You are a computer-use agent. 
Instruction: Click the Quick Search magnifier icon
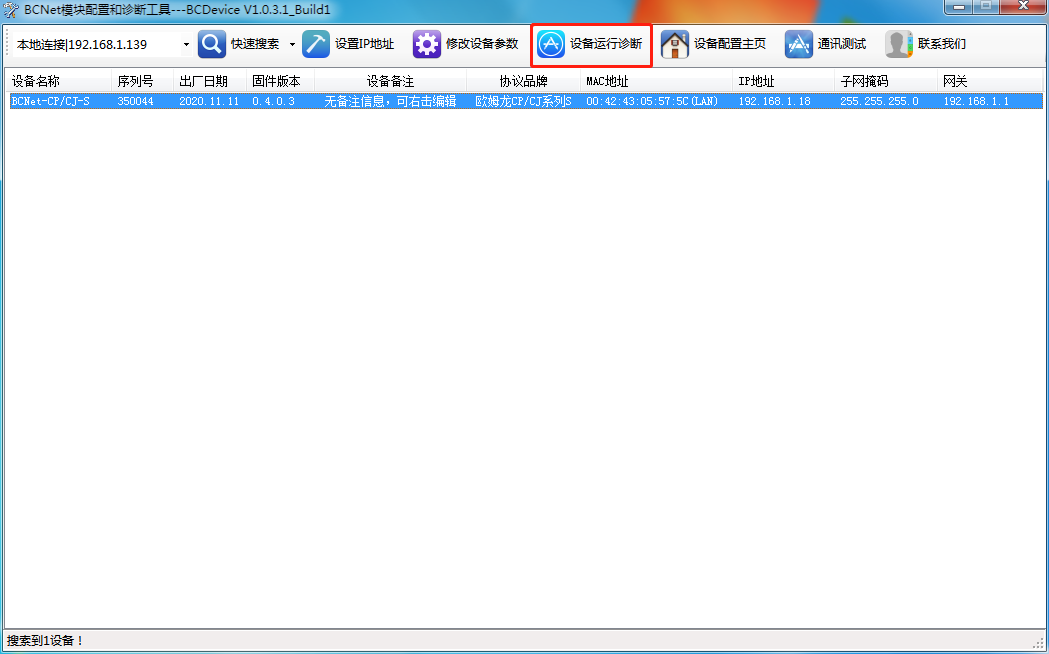[212, 45]
